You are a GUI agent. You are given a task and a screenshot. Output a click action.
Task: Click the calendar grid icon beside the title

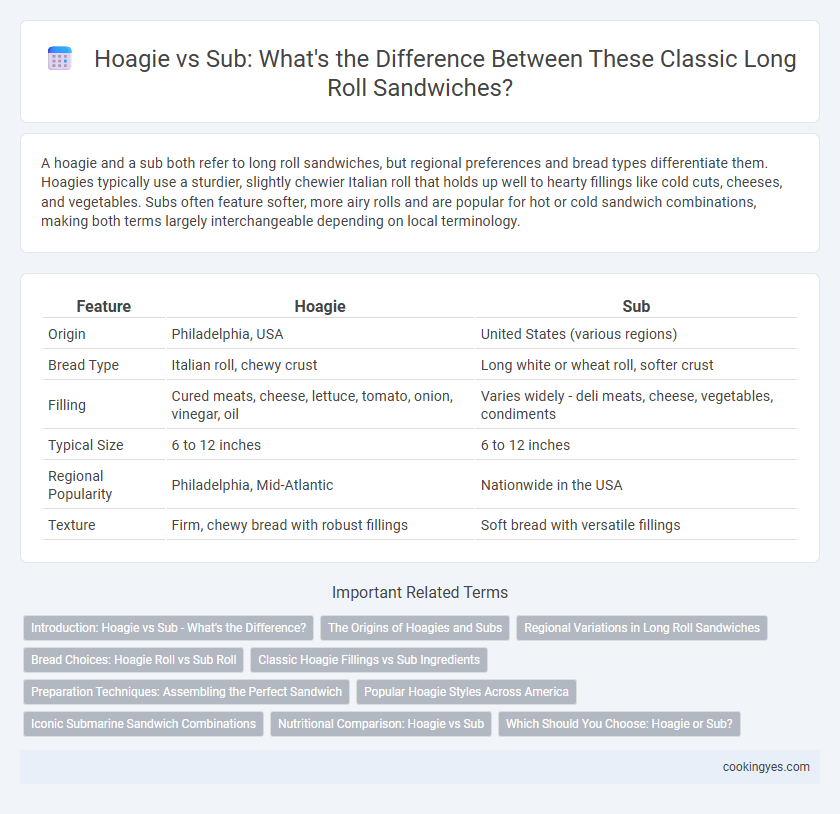click(x=59, y=58)
